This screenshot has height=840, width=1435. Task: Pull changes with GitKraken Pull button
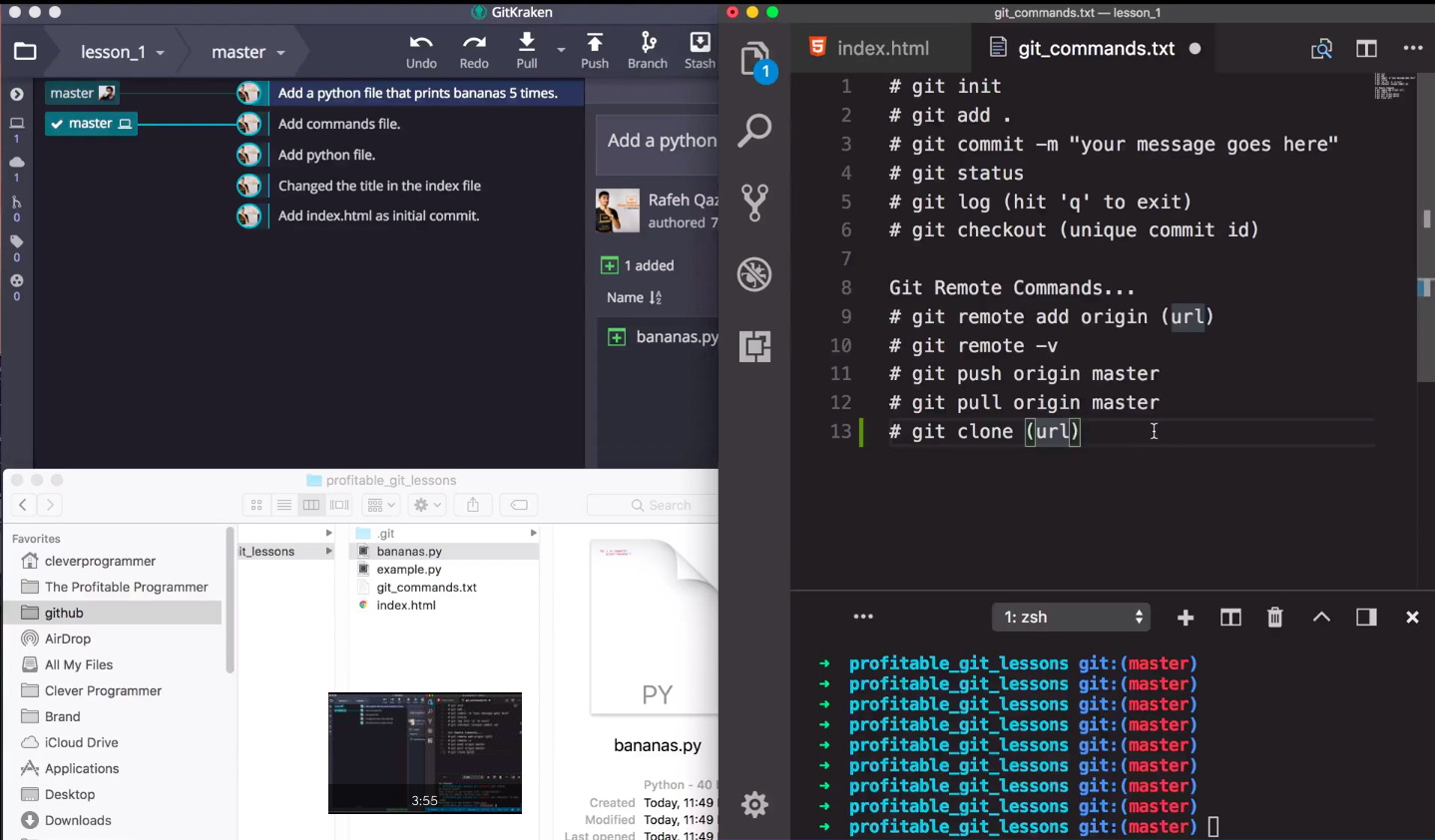[x=527, y=51]
